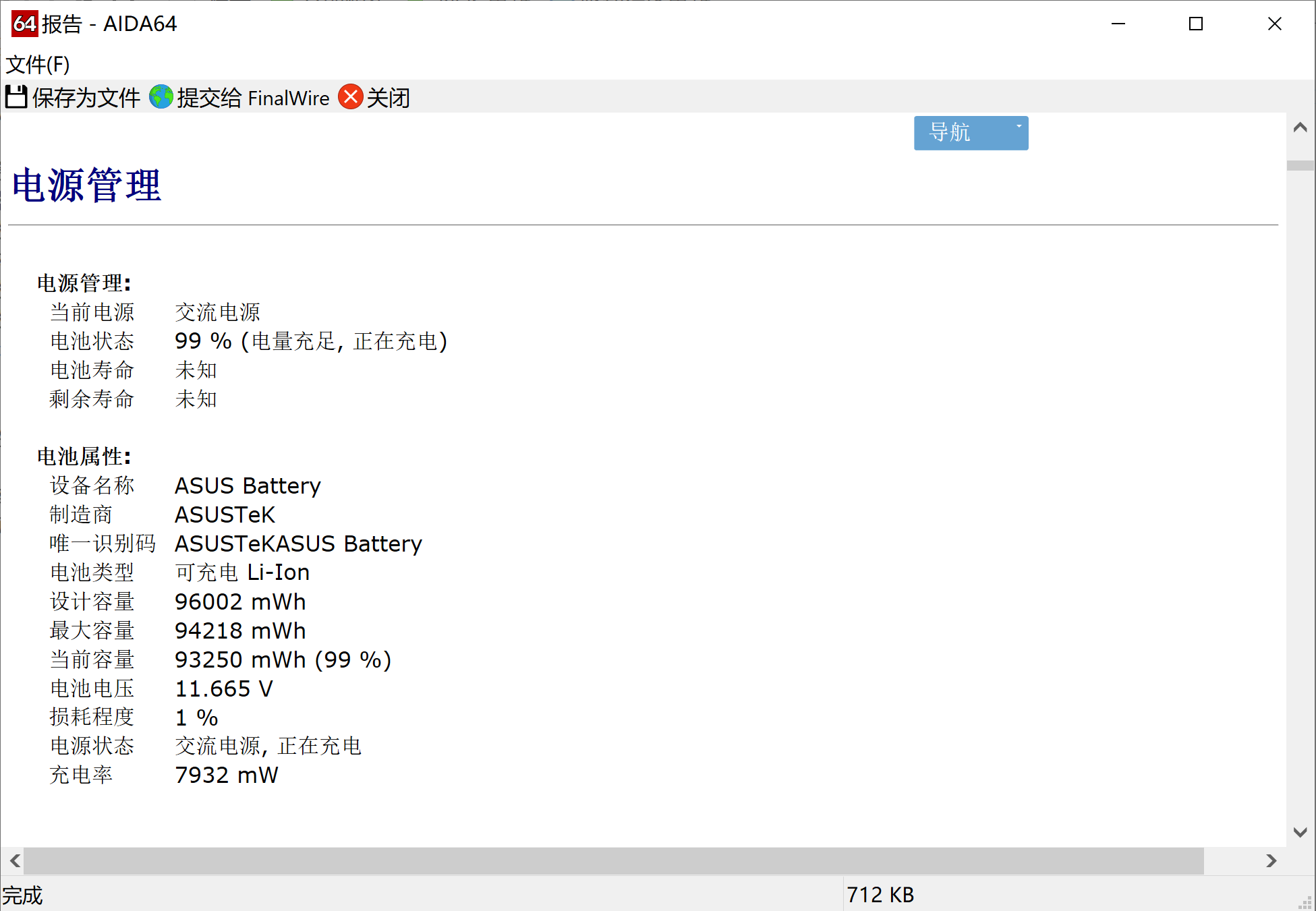The width and height of the screenshot is (1316, 911).
Task: Click vertical scrollbar down arrow
Action: 1300,832
